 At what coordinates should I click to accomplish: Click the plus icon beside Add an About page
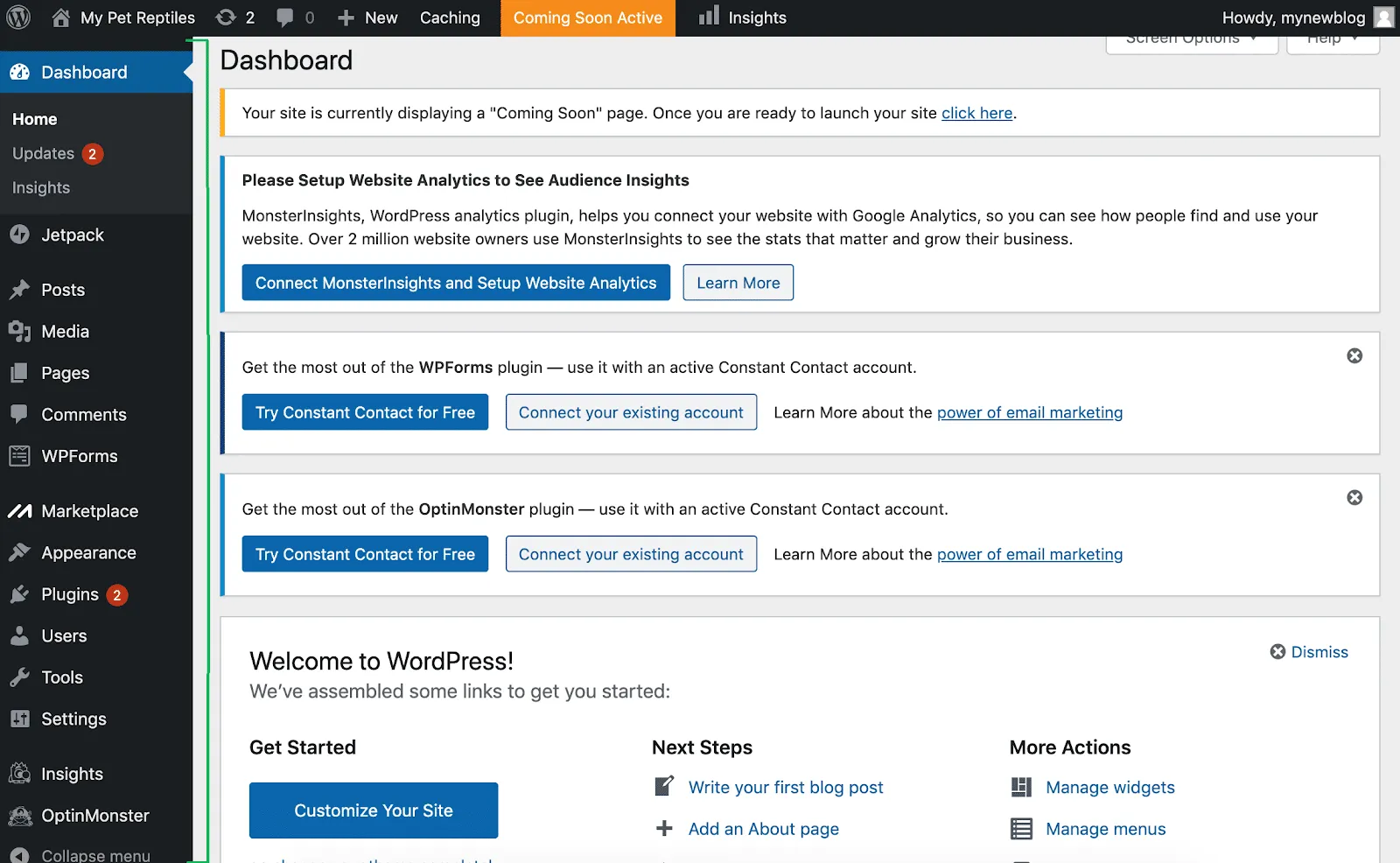(x=665, y=828)
